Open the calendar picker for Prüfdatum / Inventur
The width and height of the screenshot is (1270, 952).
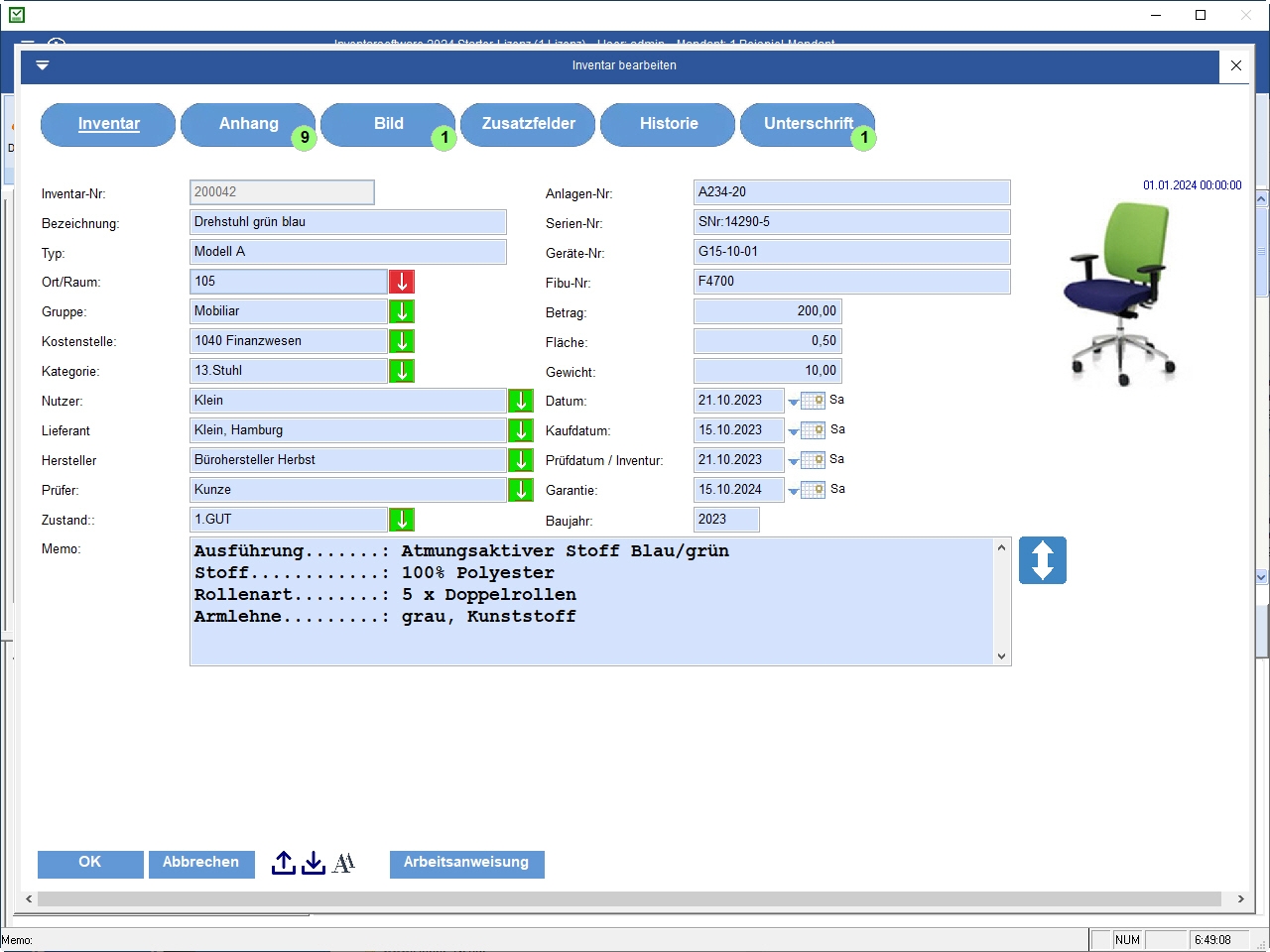pyautogui.click(x=813, y=460)
